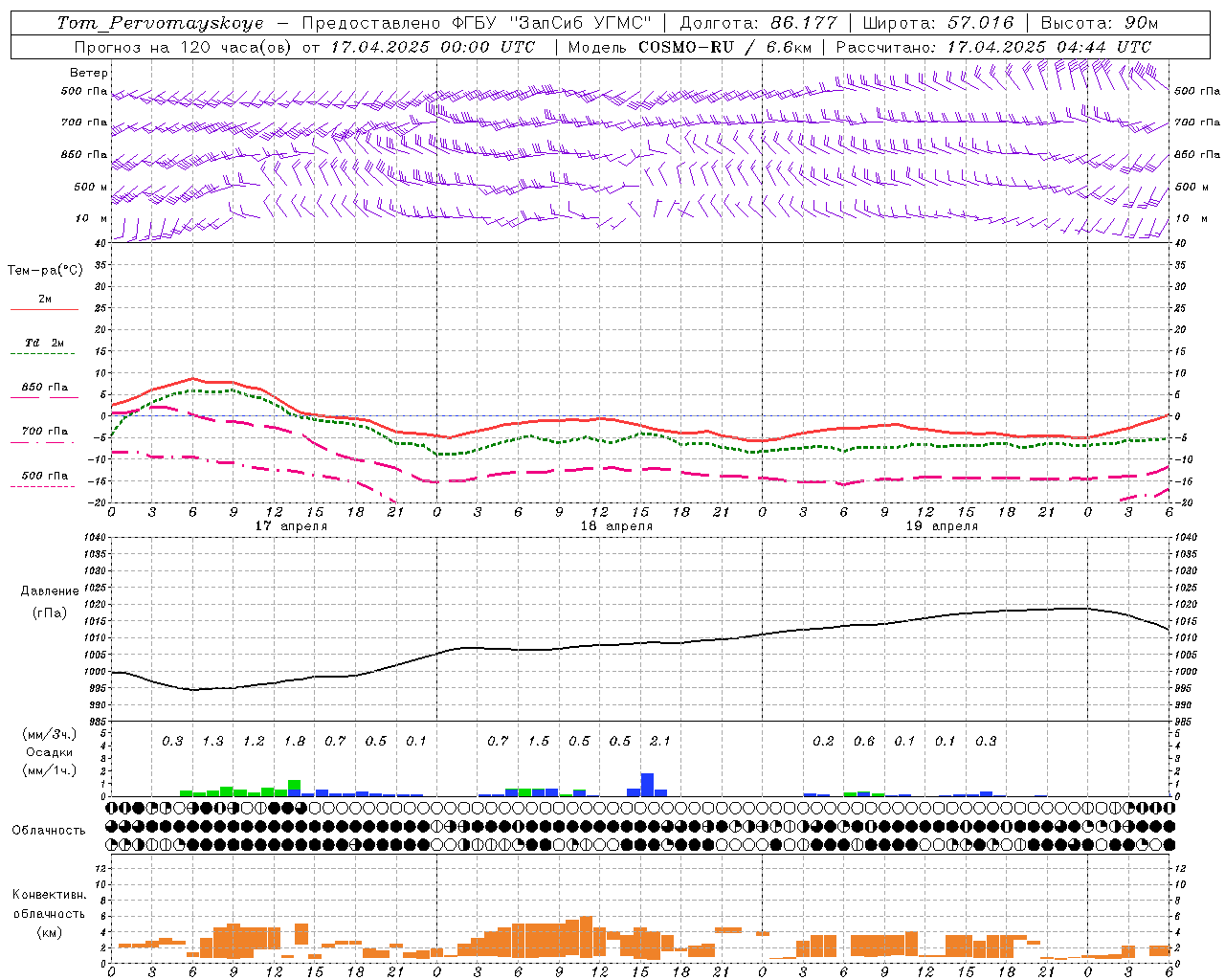The height and width of the screenshot is (980, 1225).
Task: Click the Tom_Pervomayskoye station title
Action: coord(160,23)
